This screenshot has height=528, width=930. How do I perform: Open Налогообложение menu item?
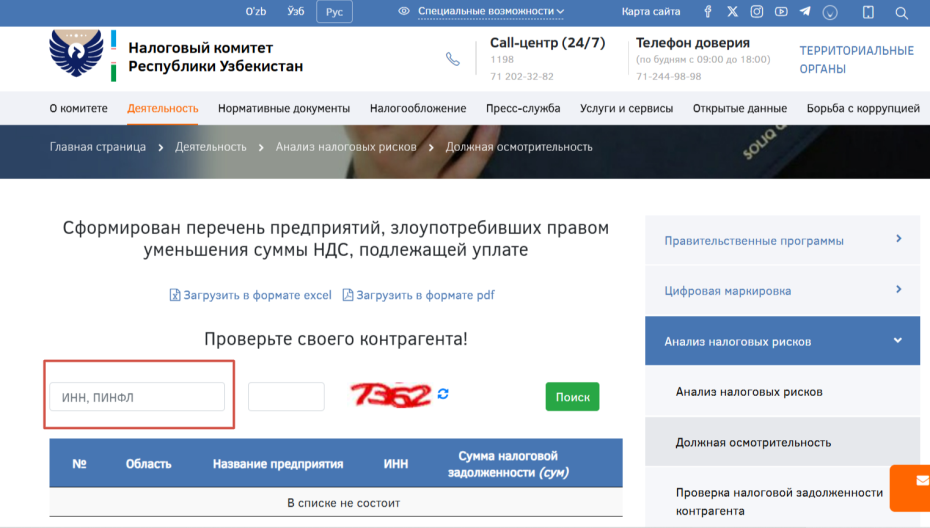(418, 108)
